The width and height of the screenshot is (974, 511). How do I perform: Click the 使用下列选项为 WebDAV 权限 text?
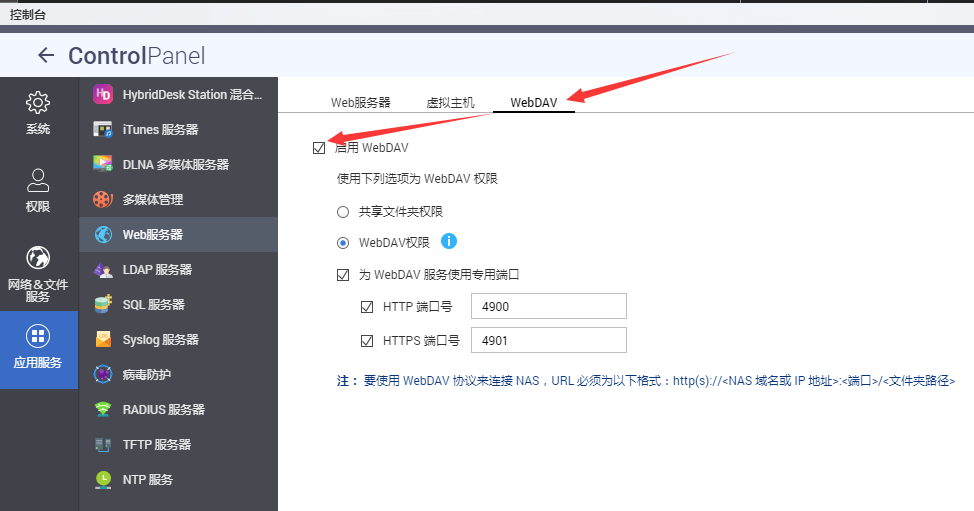point(417,179)
